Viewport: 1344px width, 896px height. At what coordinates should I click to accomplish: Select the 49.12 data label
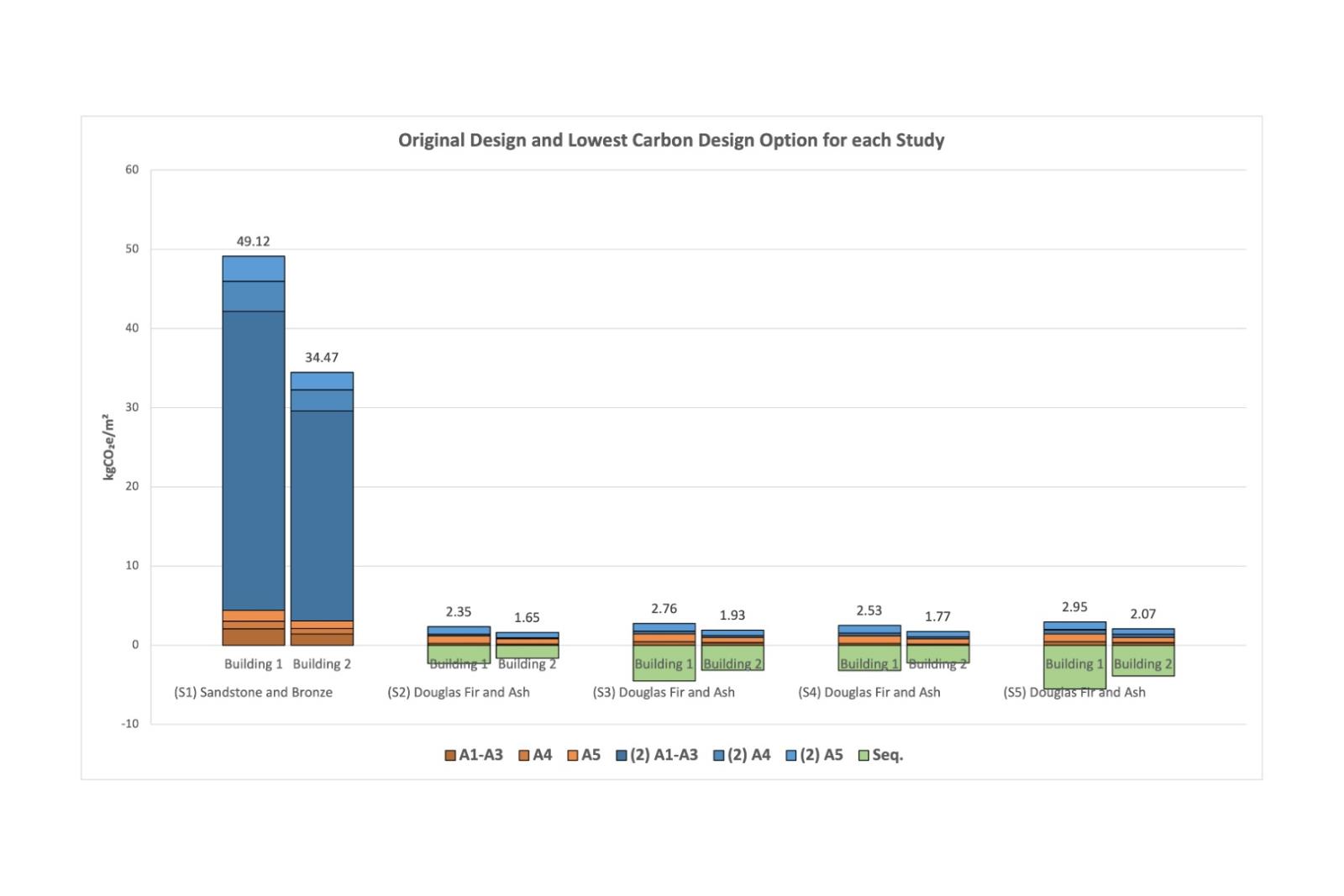pyautogui.click(x=253, y=242)
